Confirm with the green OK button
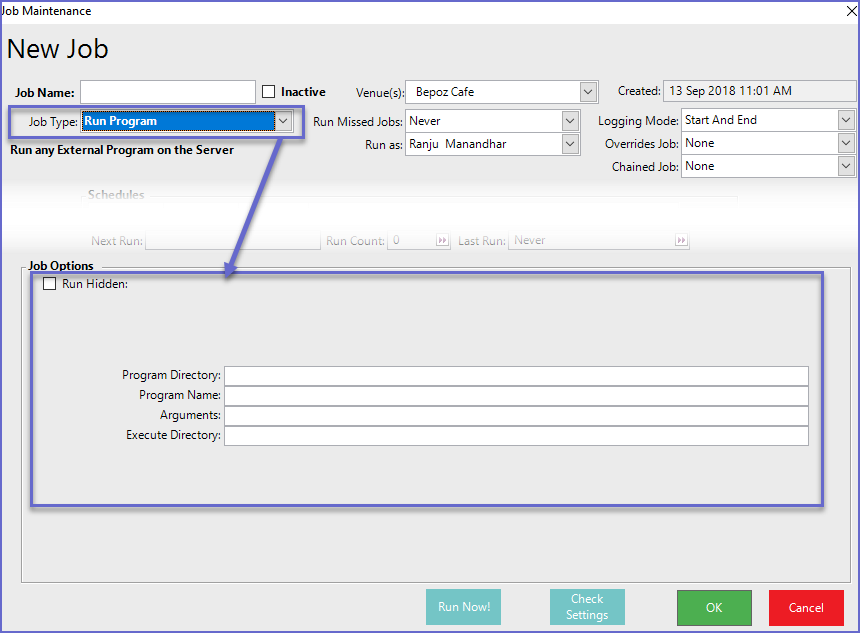 [x=713, y=607]
